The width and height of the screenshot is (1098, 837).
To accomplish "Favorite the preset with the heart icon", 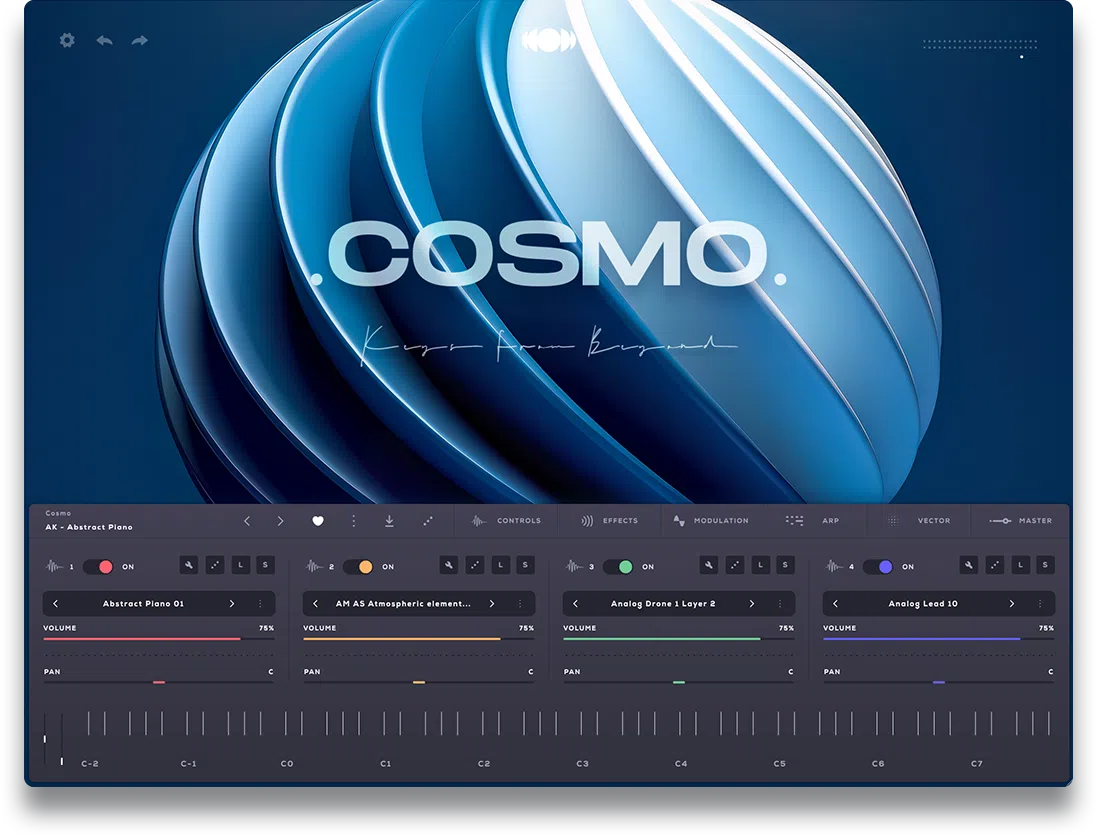I will (318, 521).
